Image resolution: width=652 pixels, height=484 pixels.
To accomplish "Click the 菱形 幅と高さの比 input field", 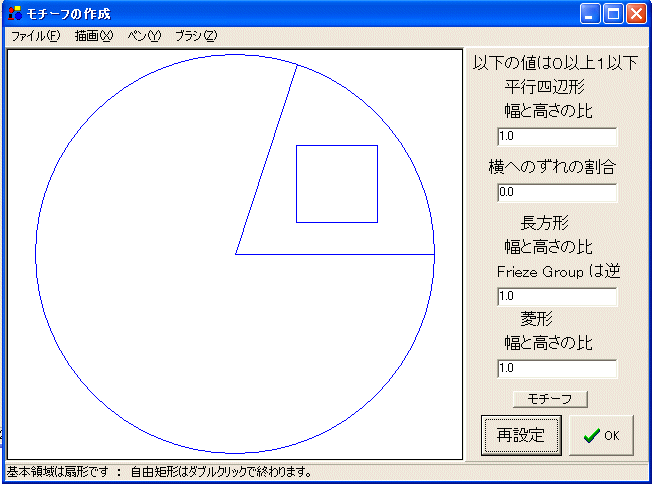I will pos(557,368).
